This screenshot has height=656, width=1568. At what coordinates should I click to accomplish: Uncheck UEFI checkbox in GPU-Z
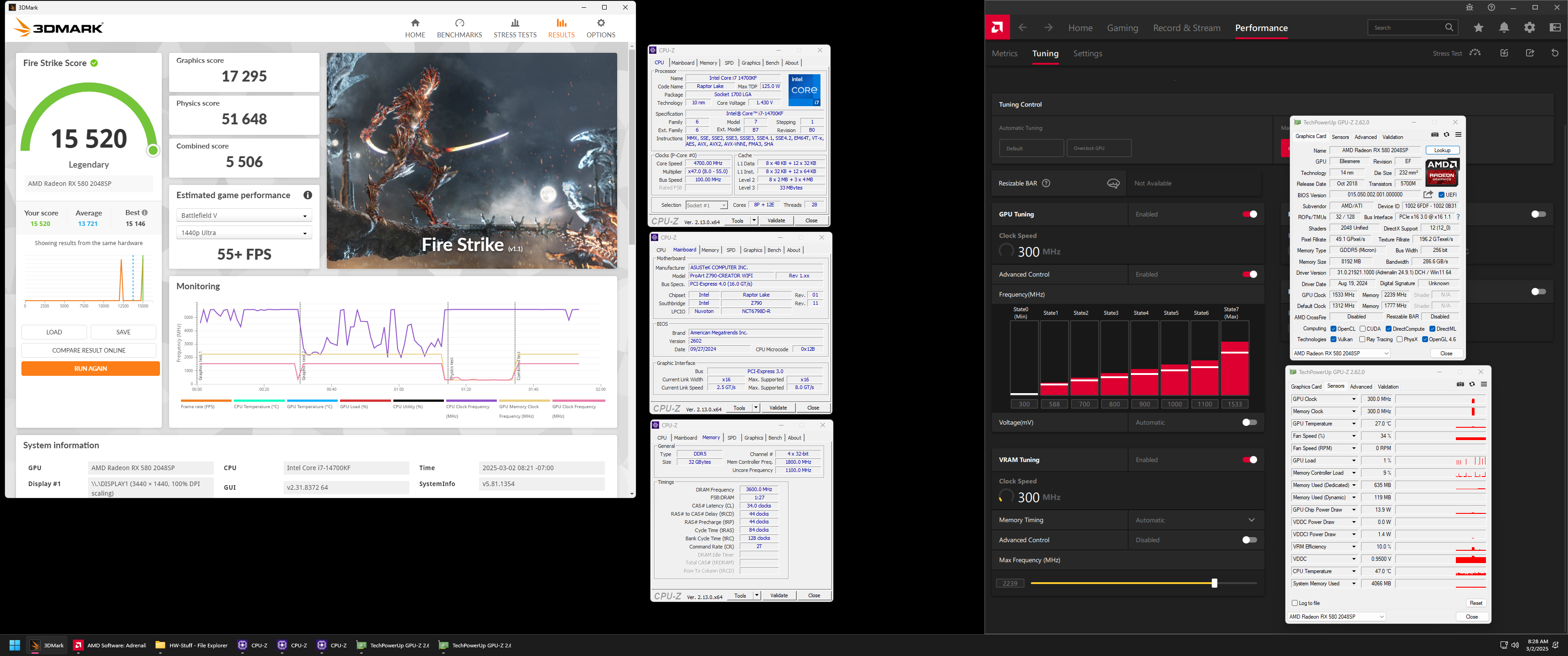pos(1441,195)
